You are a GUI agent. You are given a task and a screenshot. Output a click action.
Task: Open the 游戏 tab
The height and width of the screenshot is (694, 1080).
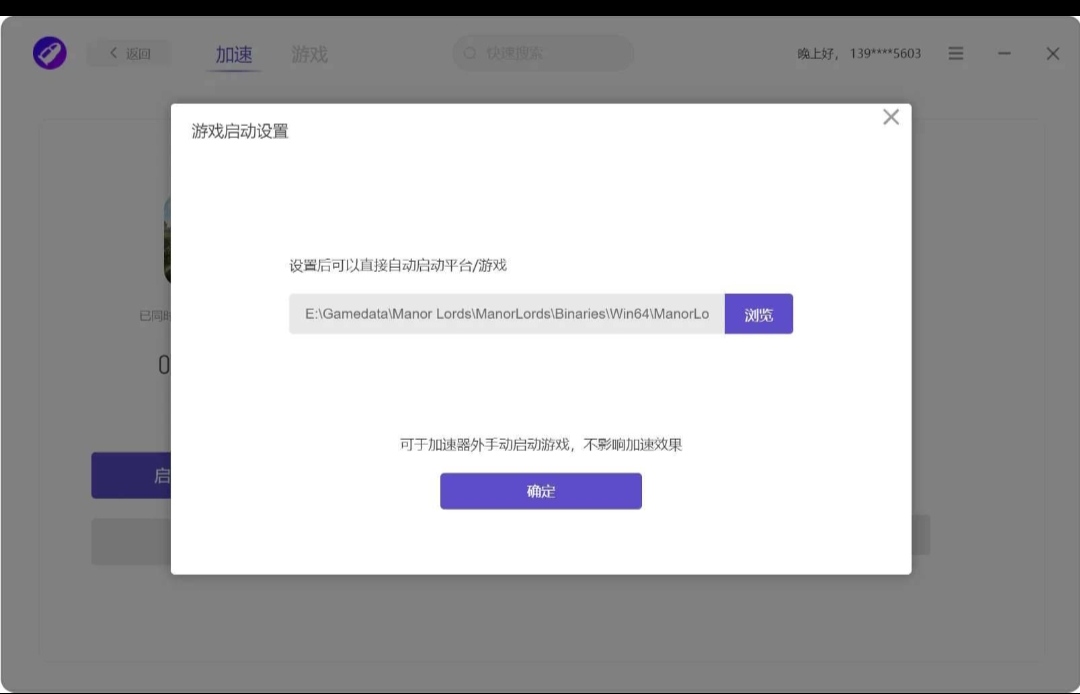pyautogui.click(x=309, y=54)
